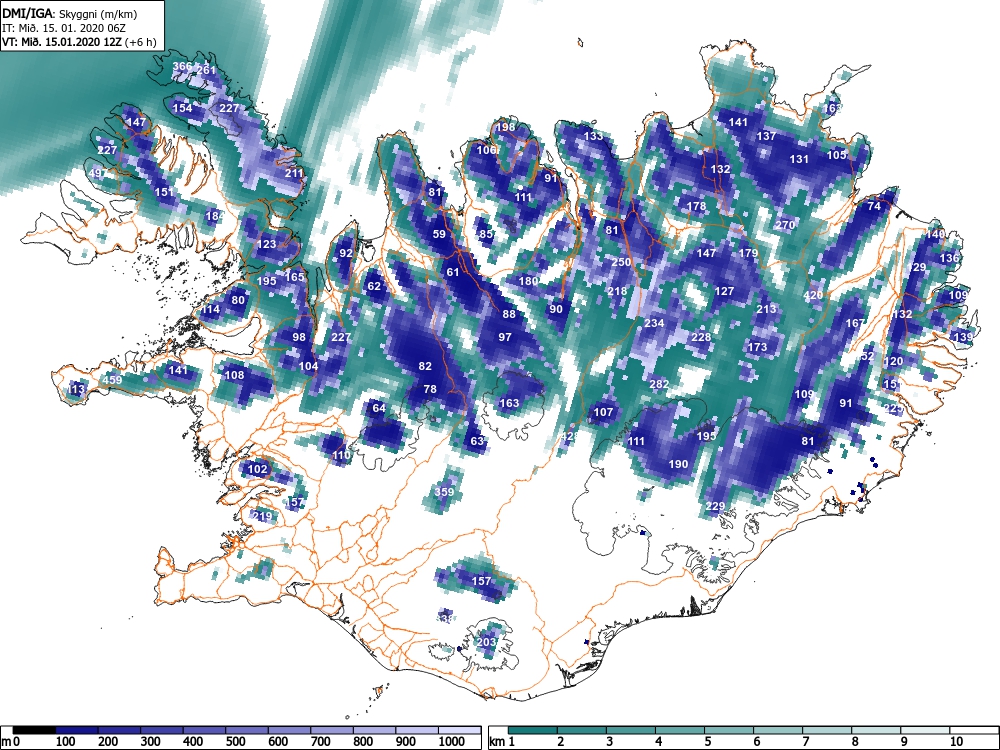Click the '10' label on the km legend

[956, 742]
